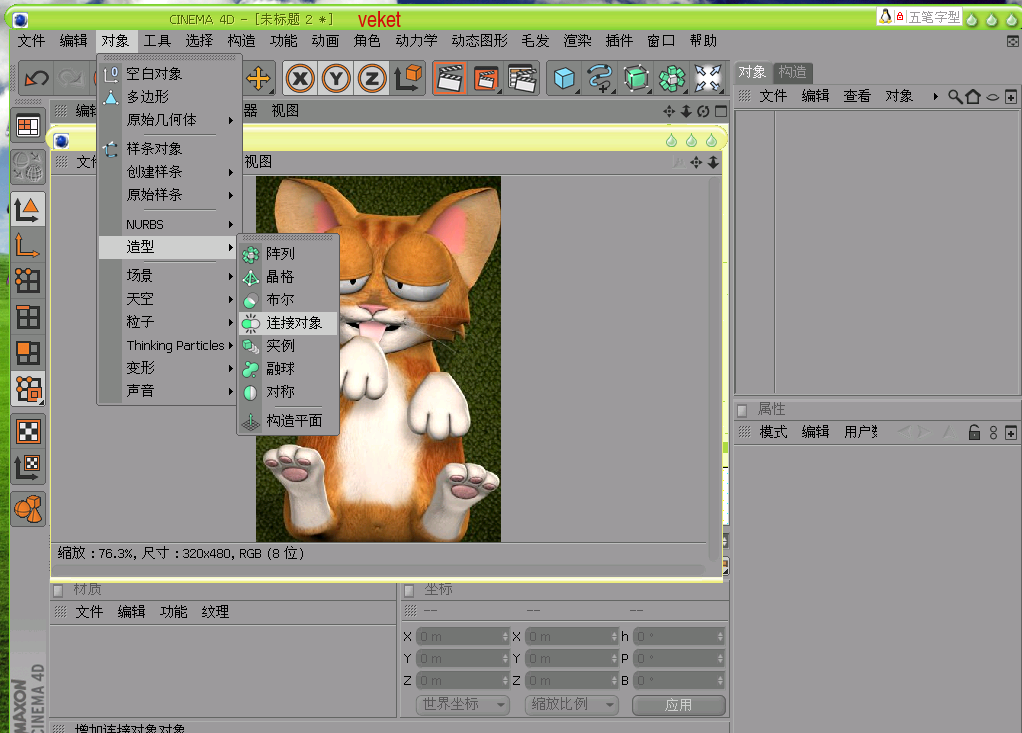Select the texture mode checkerboard icon

coord(28,431)
